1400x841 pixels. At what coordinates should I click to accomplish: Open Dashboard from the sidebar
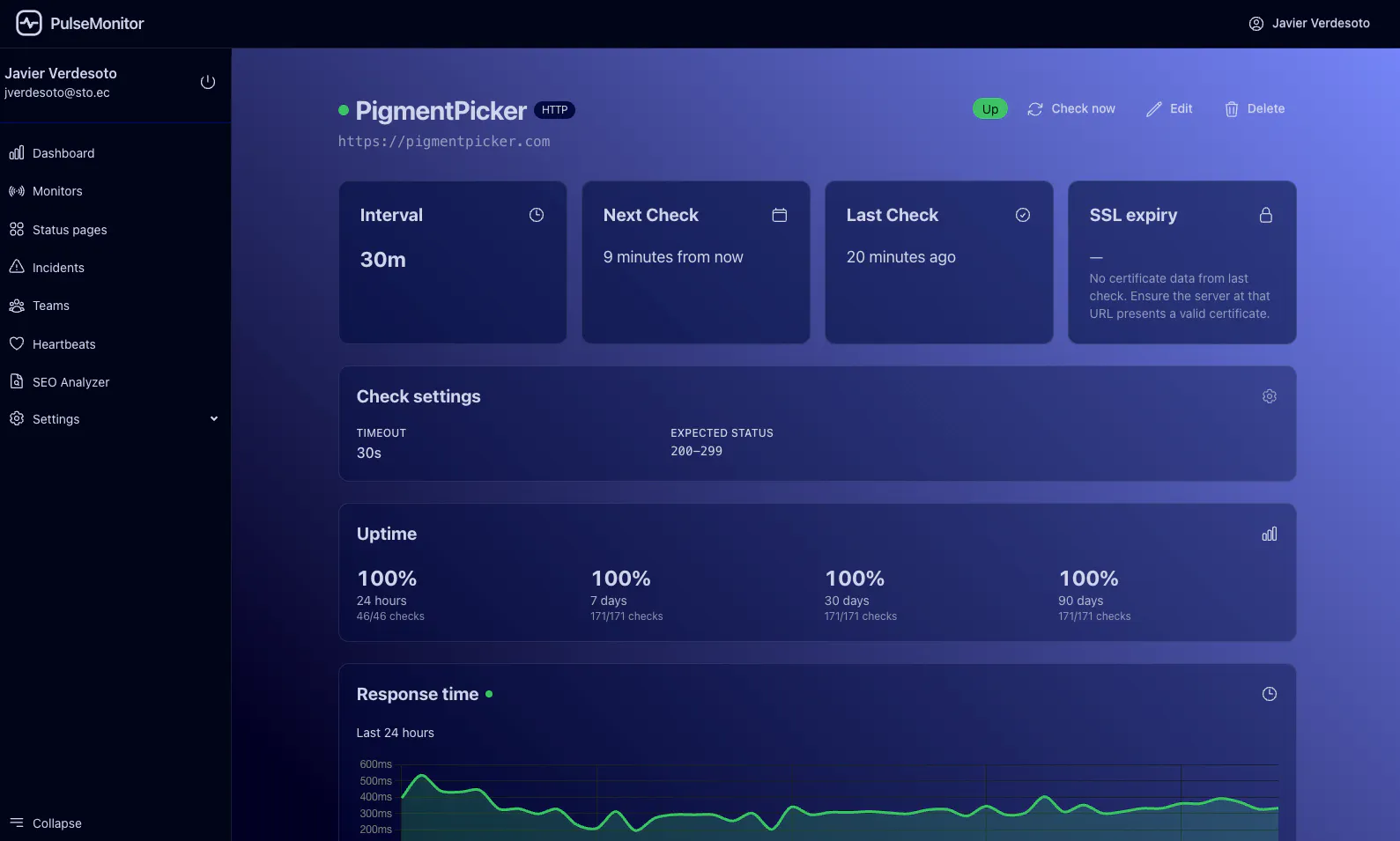point(115,153)
